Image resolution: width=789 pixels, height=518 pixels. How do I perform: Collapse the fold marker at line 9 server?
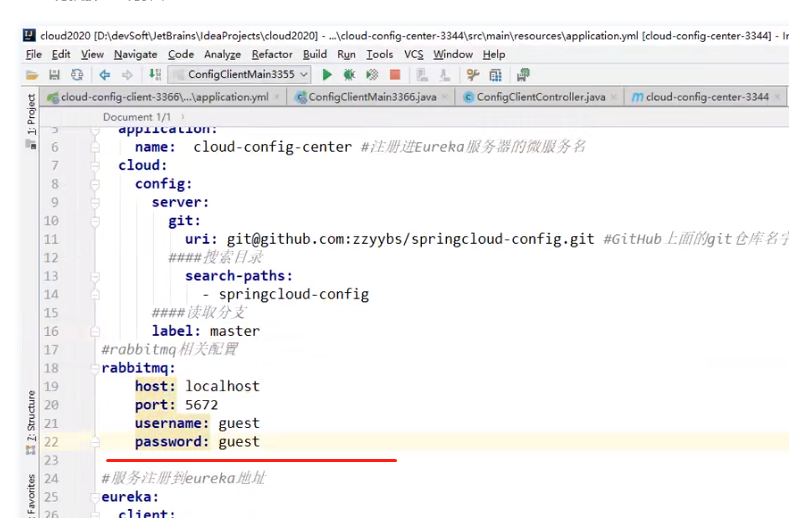[x=95, y=202]
